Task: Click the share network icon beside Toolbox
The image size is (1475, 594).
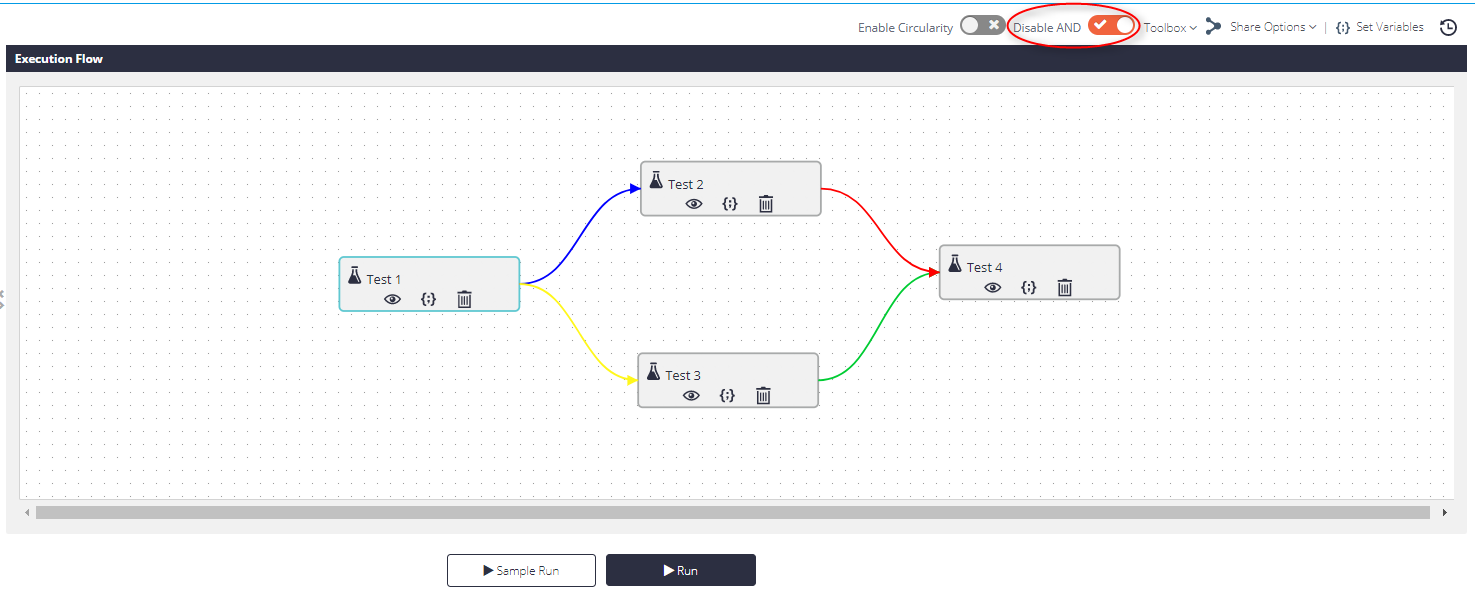Action: tap(1213, 27)
